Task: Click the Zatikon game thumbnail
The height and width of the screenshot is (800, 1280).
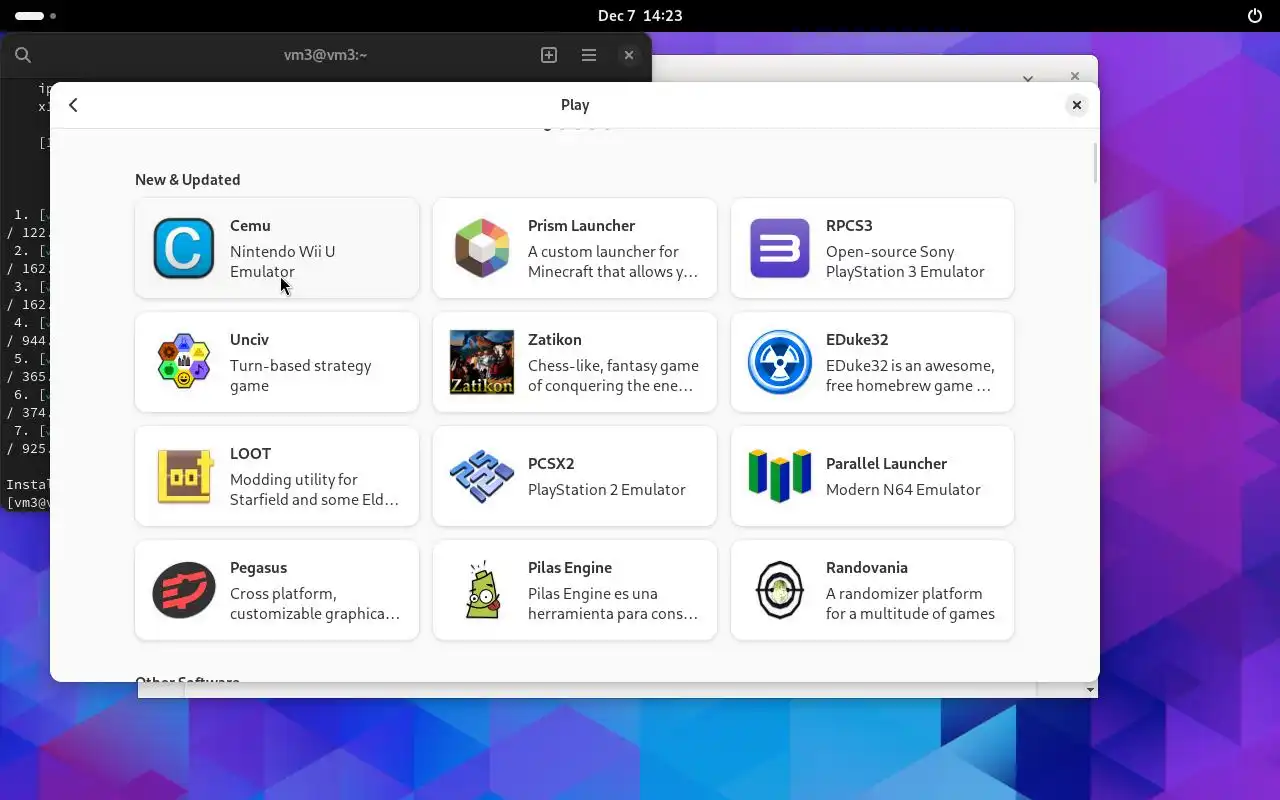Action: (482, 362)
